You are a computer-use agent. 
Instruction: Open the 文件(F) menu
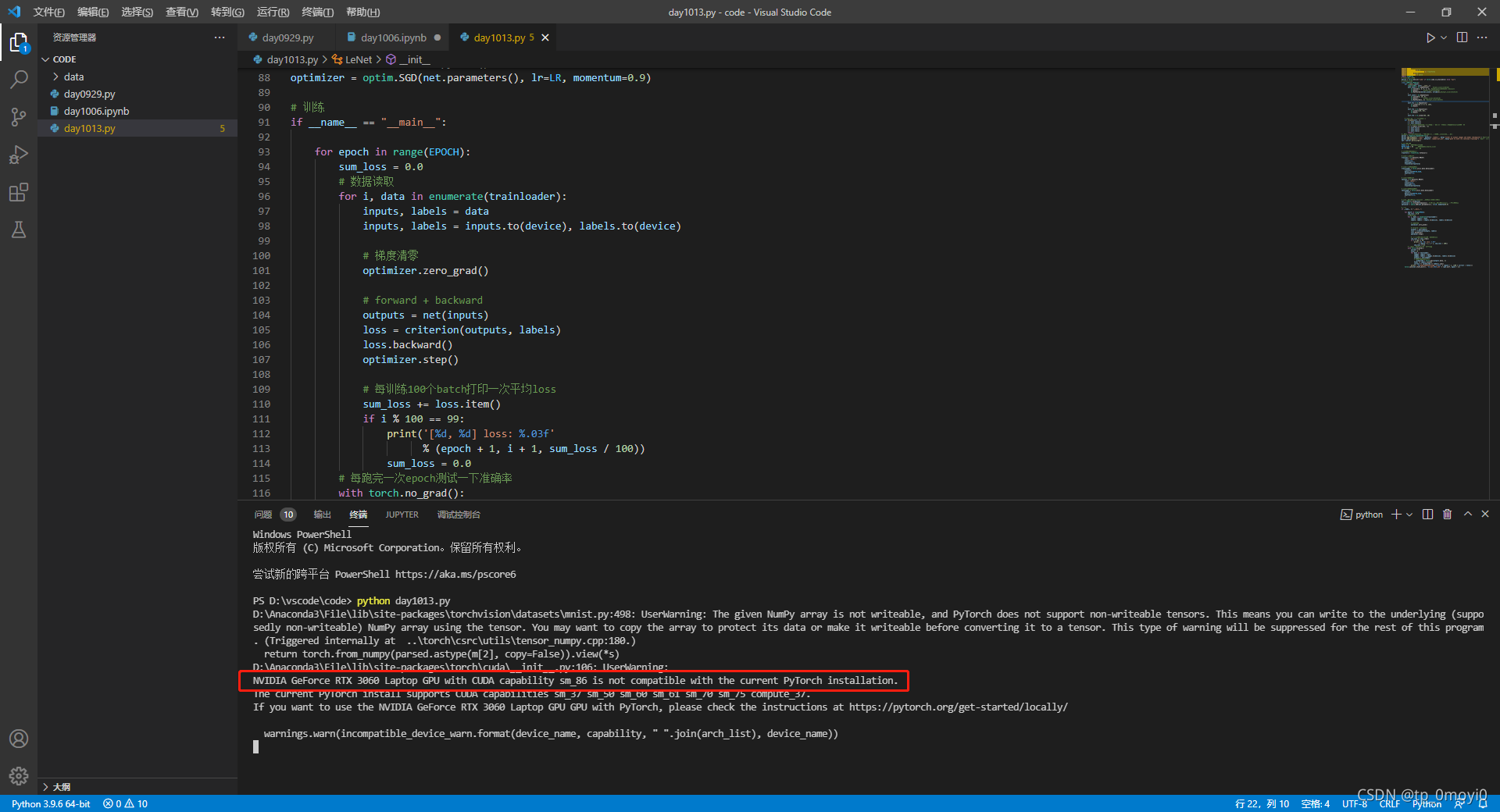click(x=48, y=12)
